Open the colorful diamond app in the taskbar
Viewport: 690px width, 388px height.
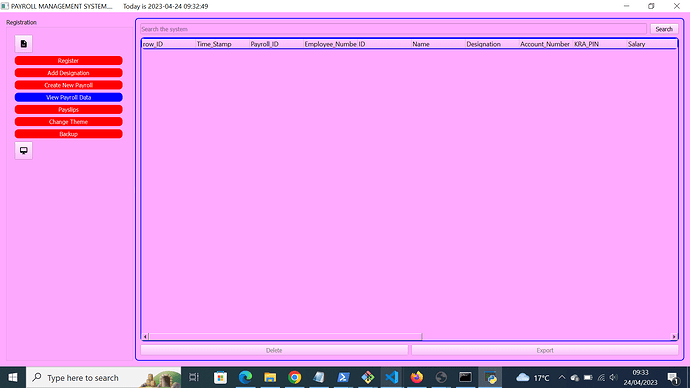point(368,377)
